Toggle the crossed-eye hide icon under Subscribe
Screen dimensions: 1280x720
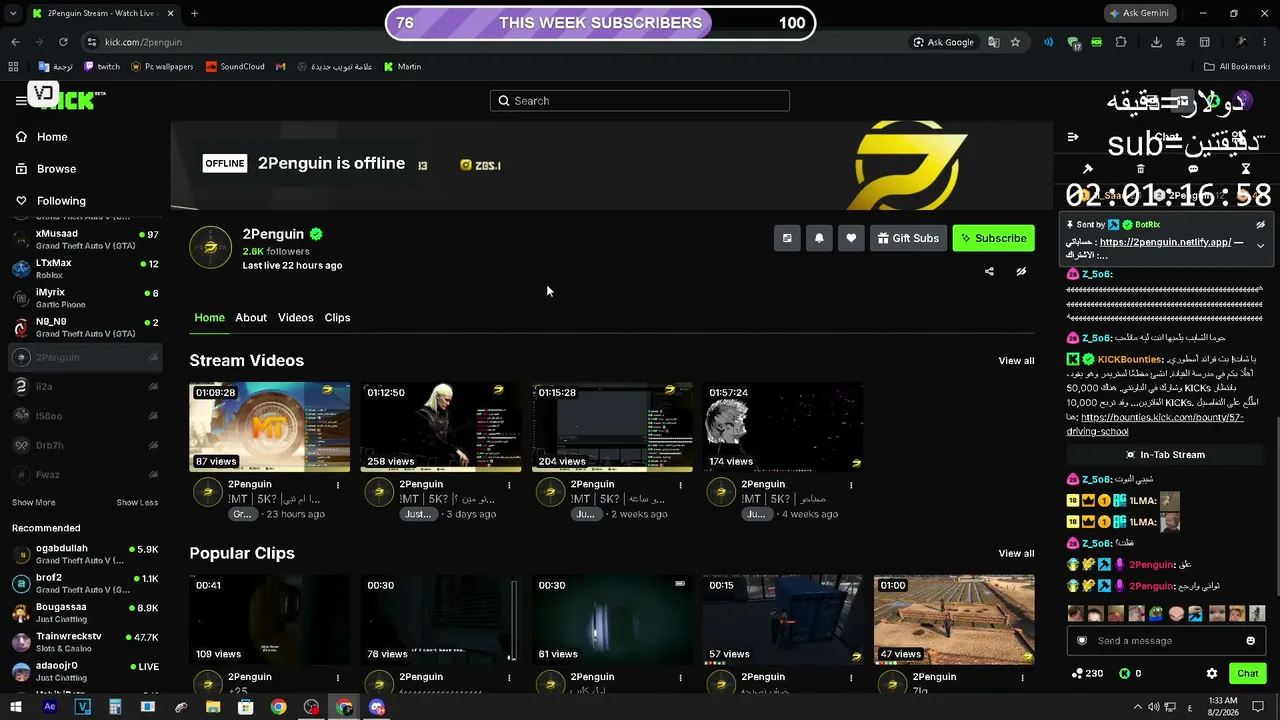coord(1021,271)
